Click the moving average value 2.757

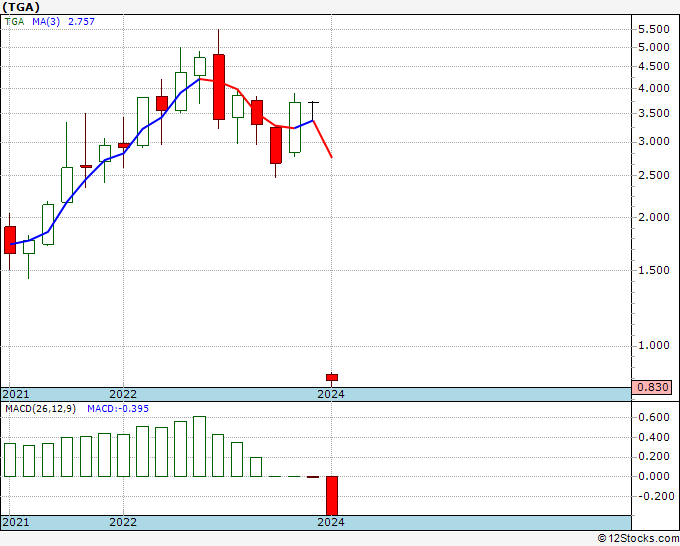click(x=81, y=21)
